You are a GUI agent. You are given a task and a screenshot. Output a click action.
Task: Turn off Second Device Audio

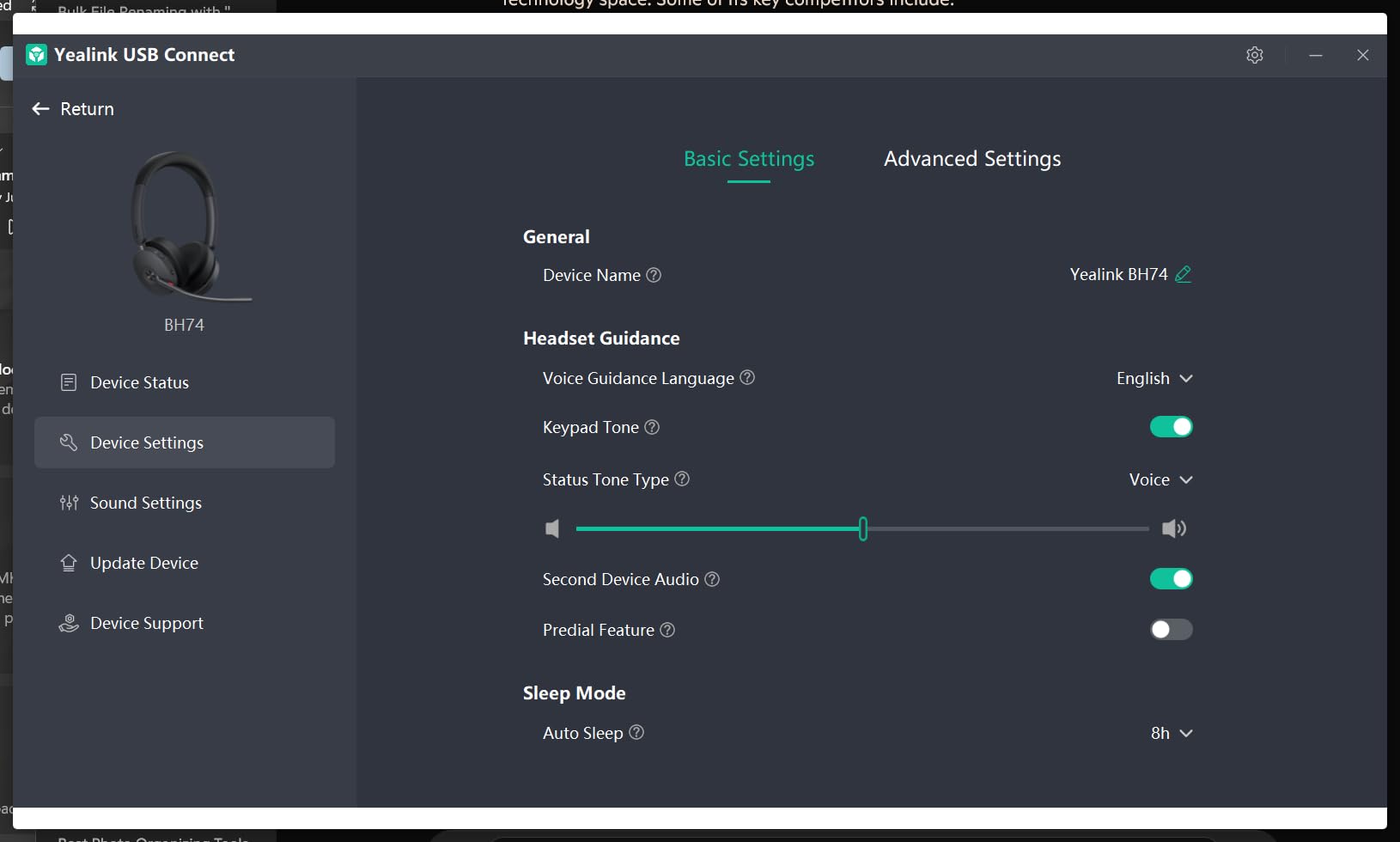click(x=1172, y=579)
